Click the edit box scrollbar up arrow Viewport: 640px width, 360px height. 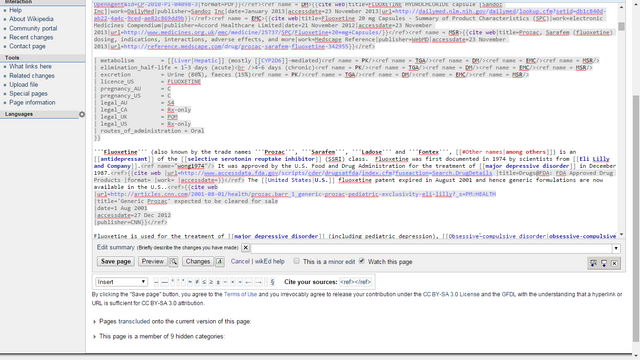621,7
